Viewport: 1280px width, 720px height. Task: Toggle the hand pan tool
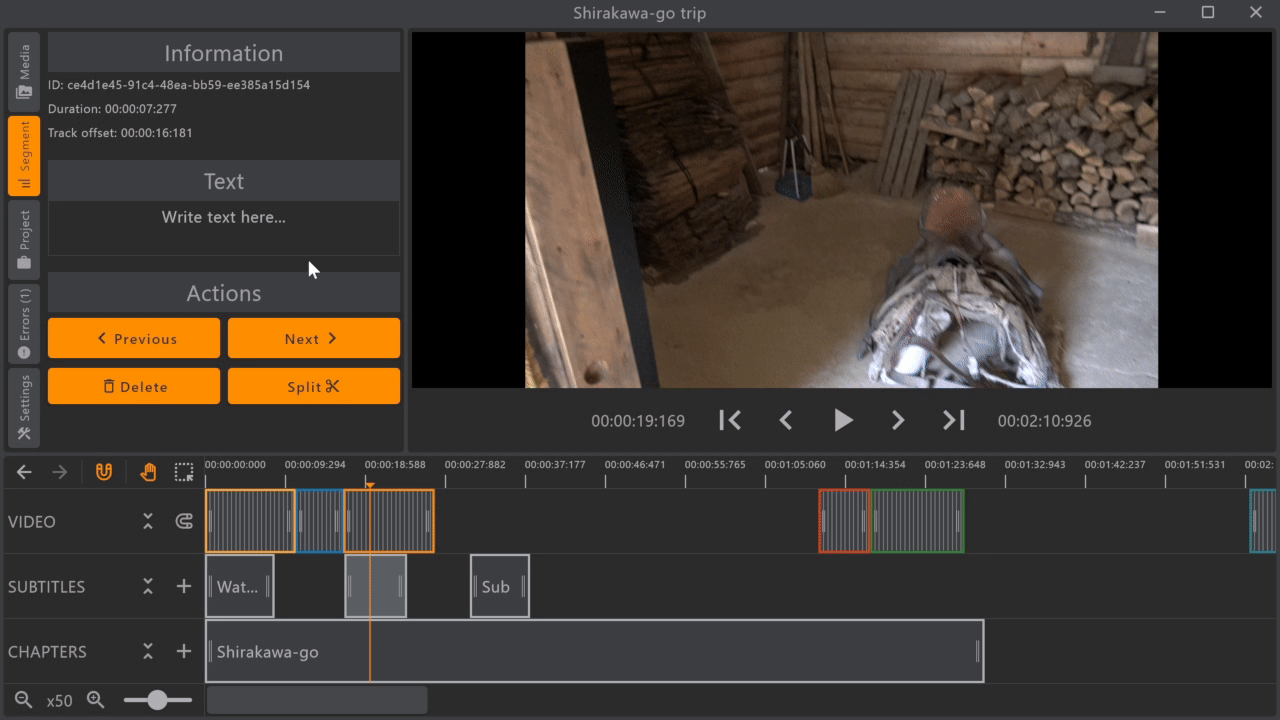point(148,473)
